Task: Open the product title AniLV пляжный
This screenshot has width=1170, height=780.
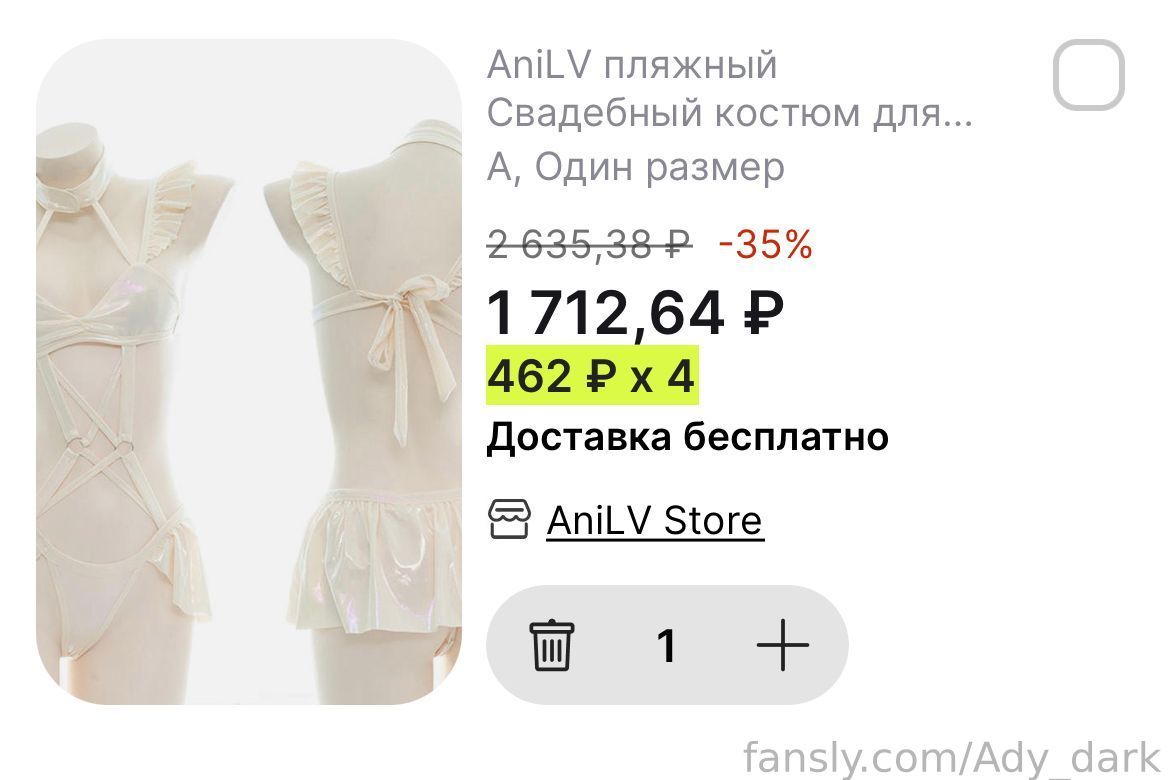Action: (632, 64)
